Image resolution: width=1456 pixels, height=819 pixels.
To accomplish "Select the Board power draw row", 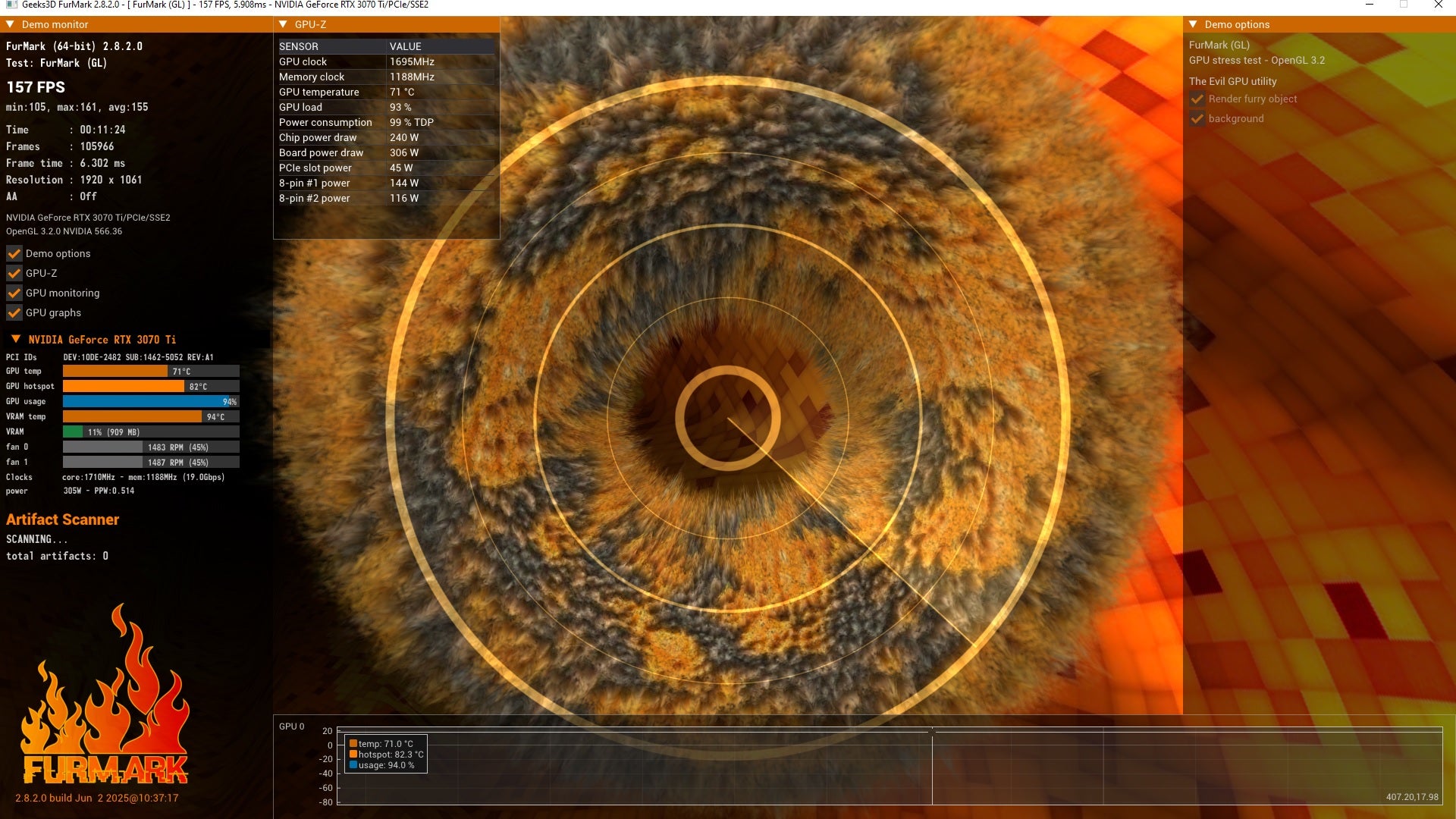I will coord(386,152).
